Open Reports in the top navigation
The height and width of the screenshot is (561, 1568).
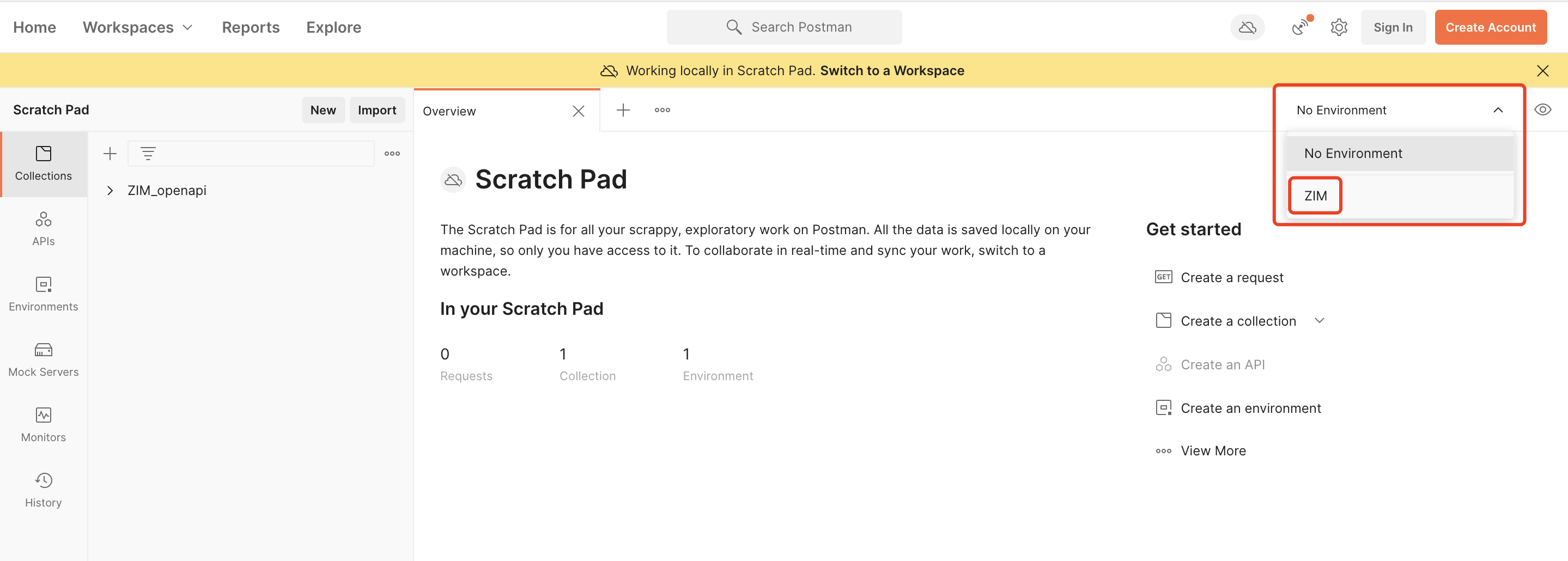(x=251, y=27)
